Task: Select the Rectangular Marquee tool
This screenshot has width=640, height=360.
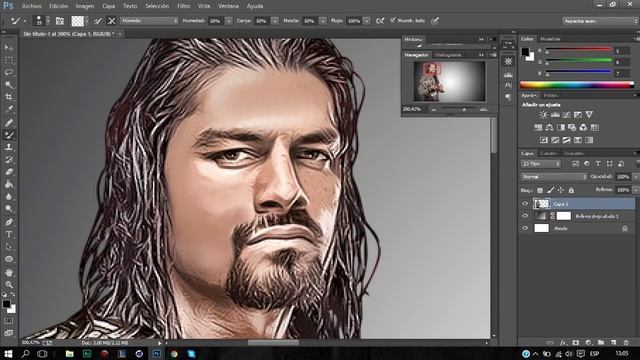Action: [x=9, y=60]
